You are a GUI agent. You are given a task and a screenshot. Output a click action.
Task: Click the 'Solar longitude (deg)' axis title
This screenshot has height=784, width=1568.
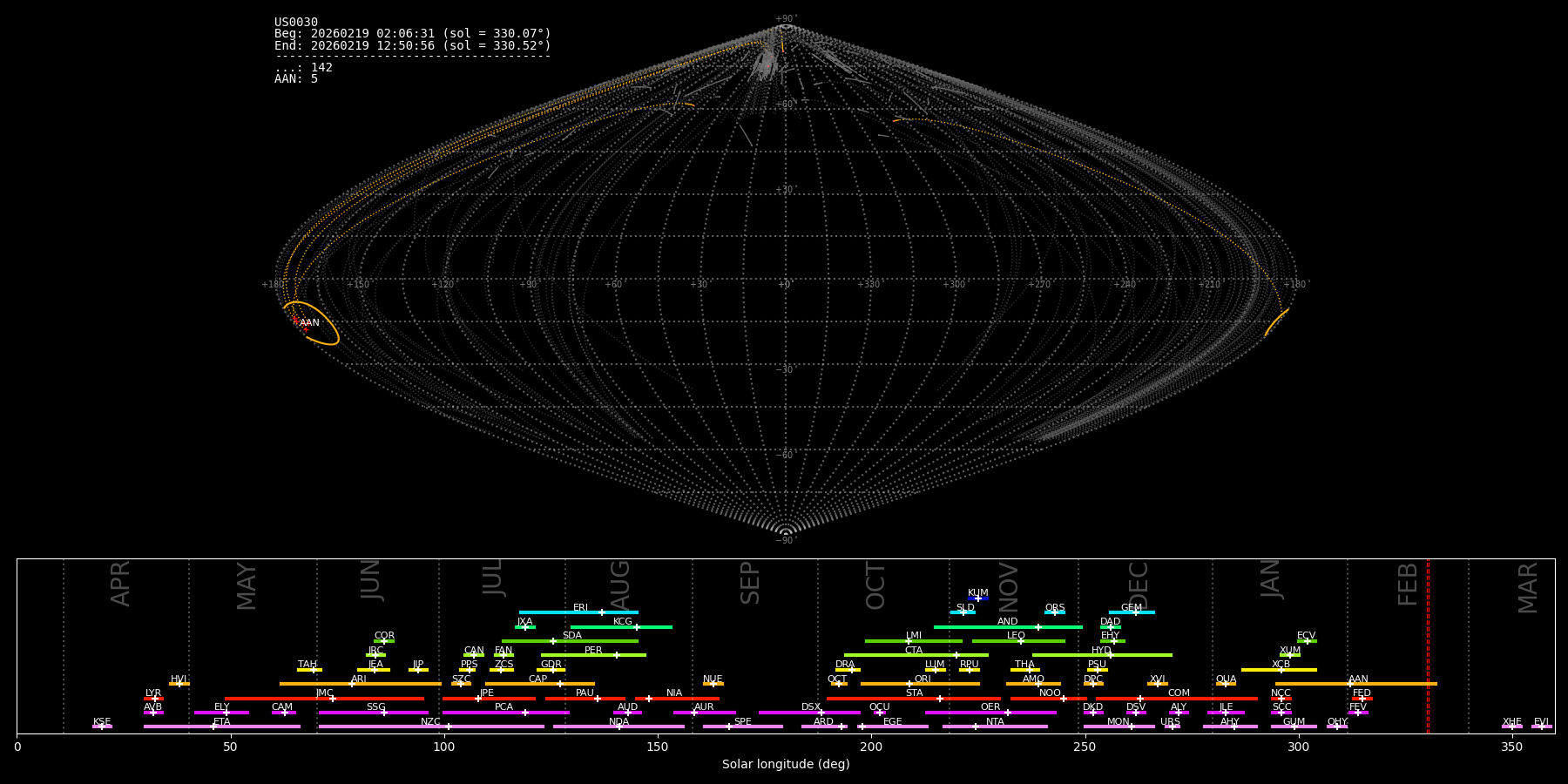(786, 764)
